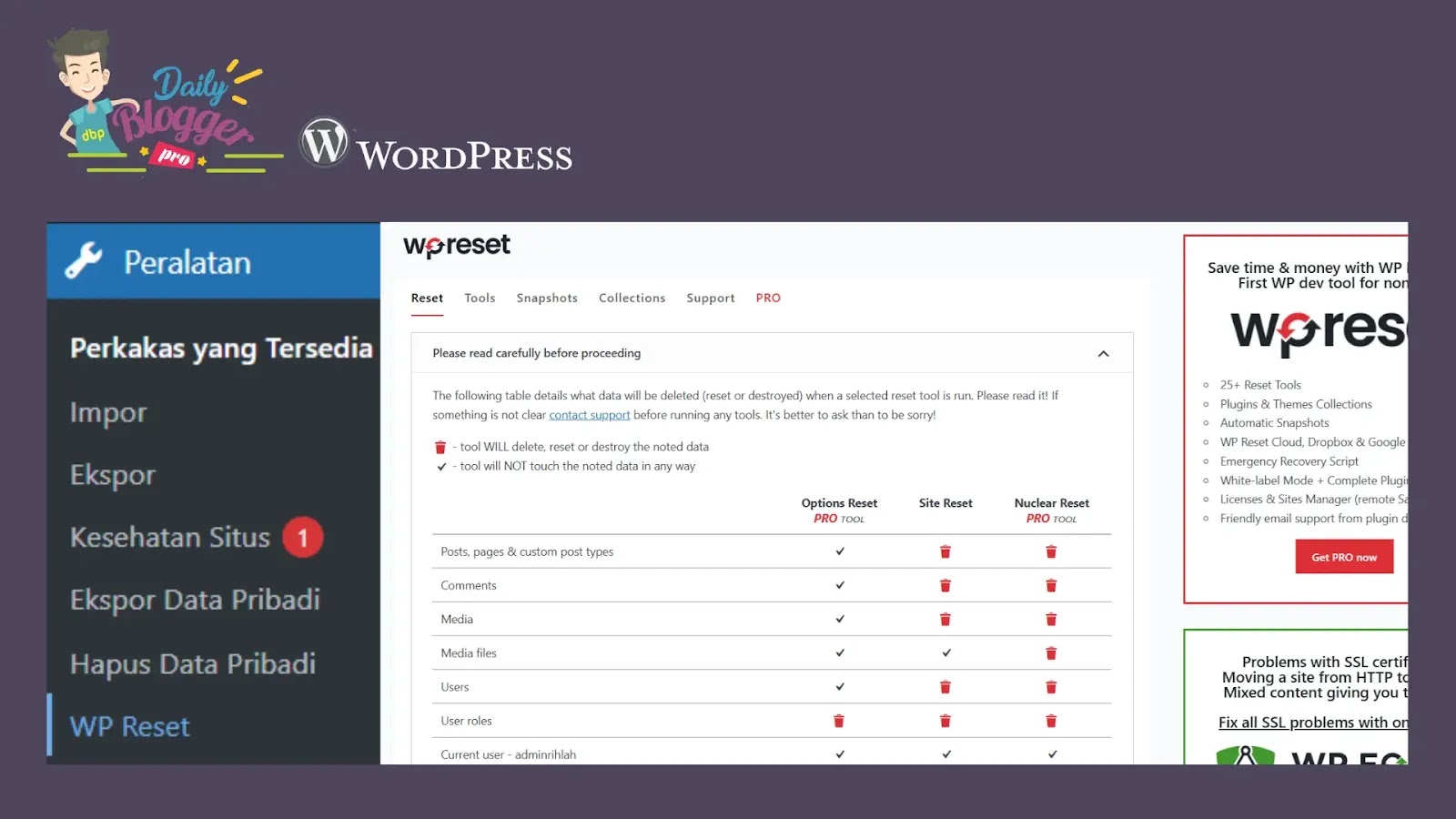Switch to the Support tab
The image size is (1456, 819).
pos(711,298)
